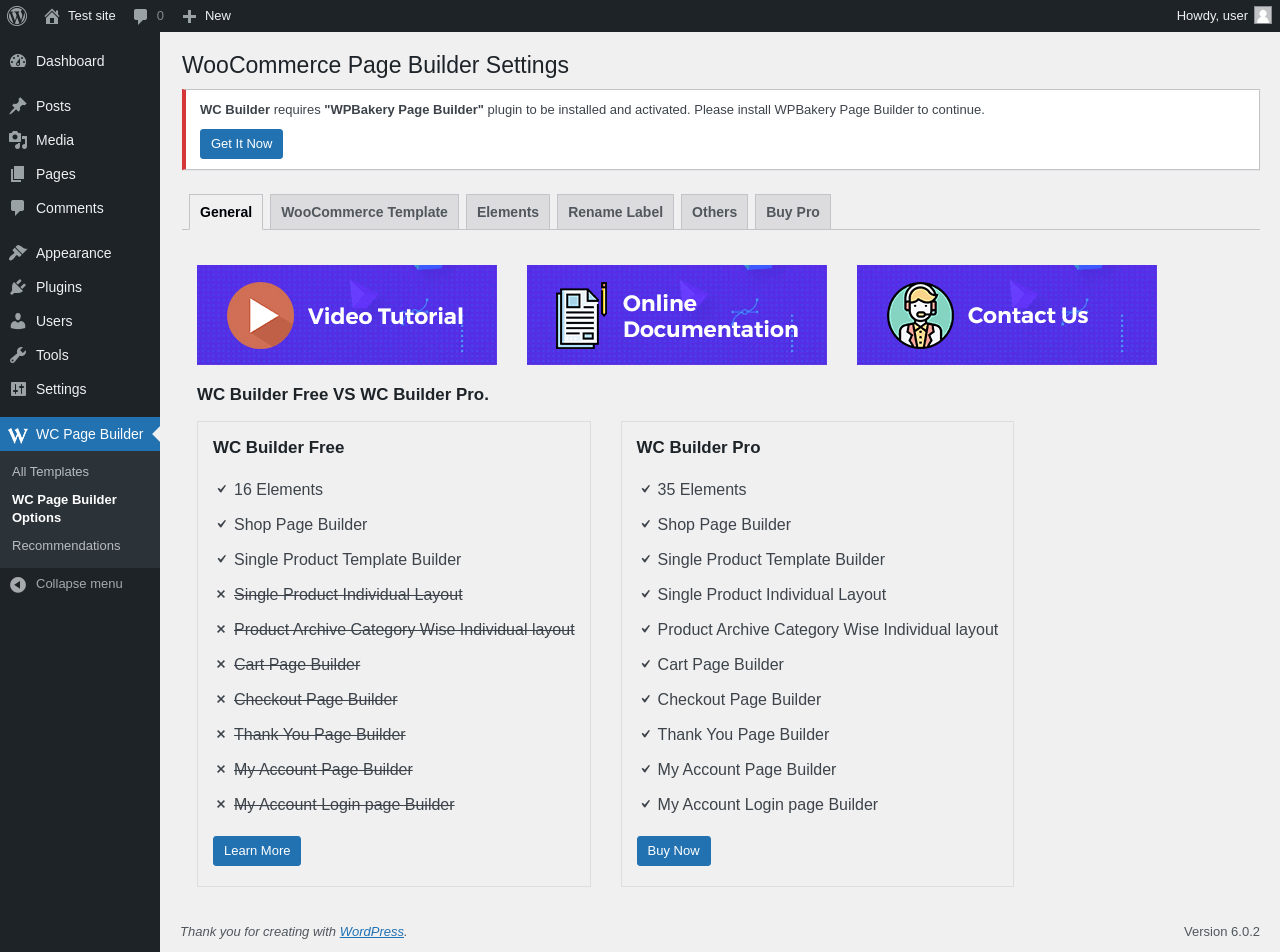Screen dimensions: 1280x952
Task: Click the play icon on Video Tutorial banner
Action: pos(260,315)
